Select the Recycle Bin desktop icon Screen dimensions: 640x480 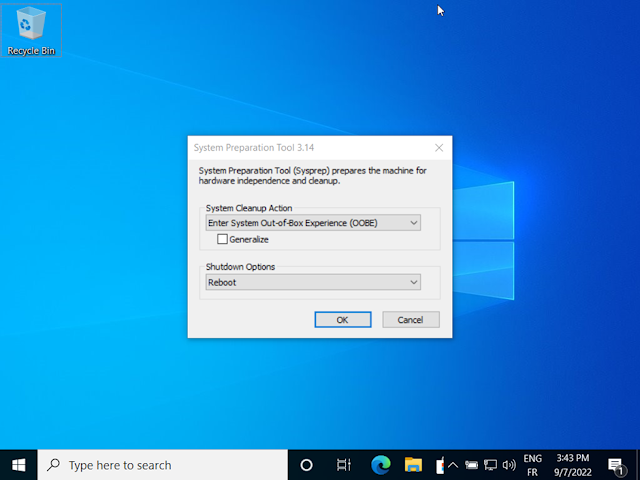[x=31, y=31]
